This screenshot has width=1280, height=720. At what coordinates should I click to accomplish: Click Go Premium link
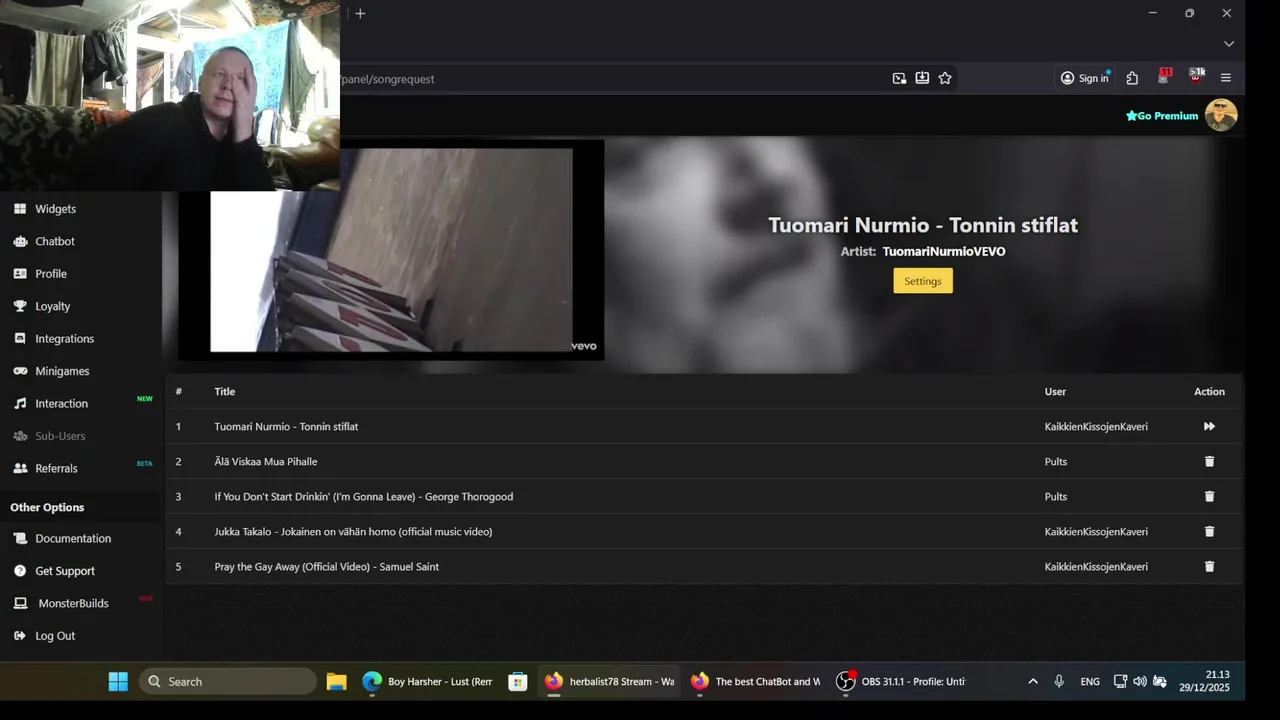(x=1162, y=116)
